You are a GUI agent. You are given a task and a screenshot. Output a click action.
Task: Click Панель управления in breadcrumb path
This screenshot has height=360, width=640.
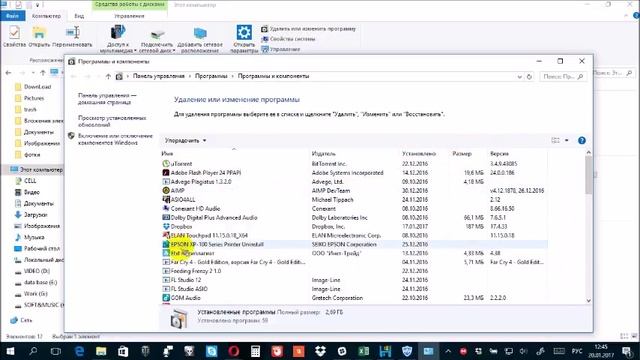coord(158,76)
